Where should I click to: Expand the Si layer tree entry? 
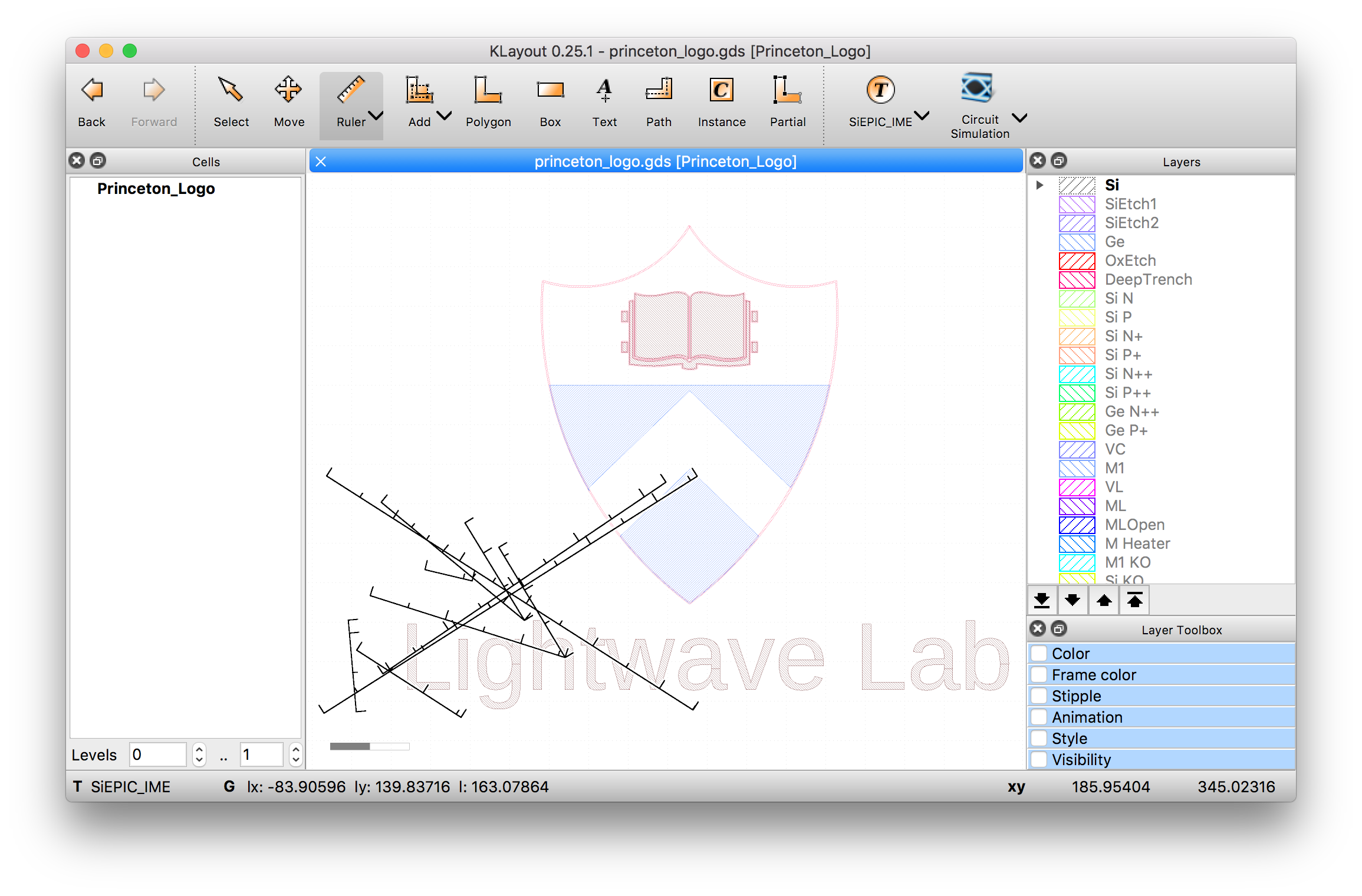pos(1039,185)
